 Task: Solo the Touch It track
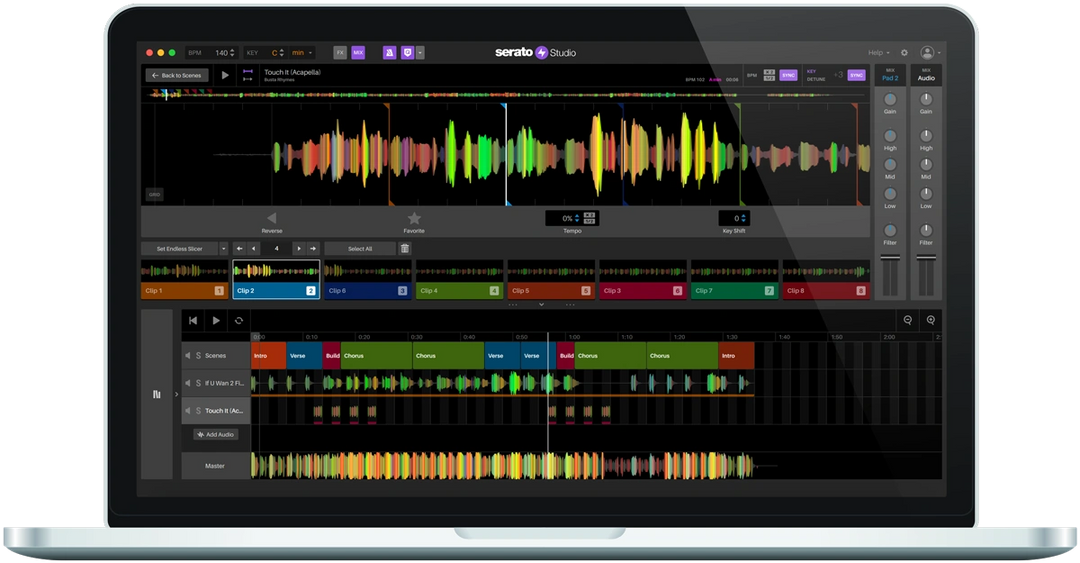(x=198, y=411)
